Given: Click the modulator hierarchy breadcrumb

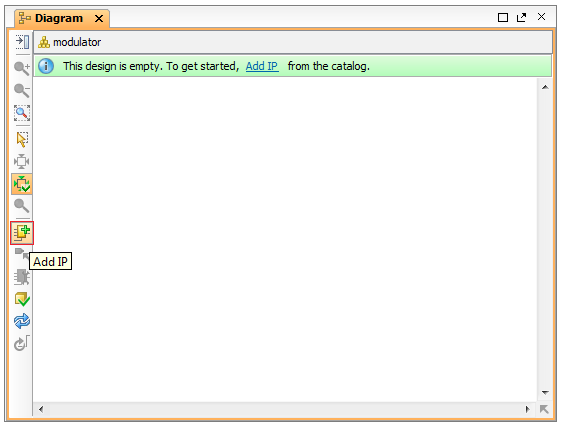Looking at the screenshot, I should pos(70,42).
